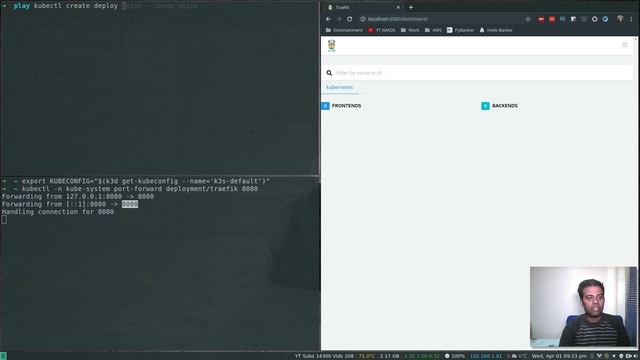Click 'Handling connection for 8080' line
This screenshot has height=360, width=640.
58,212
